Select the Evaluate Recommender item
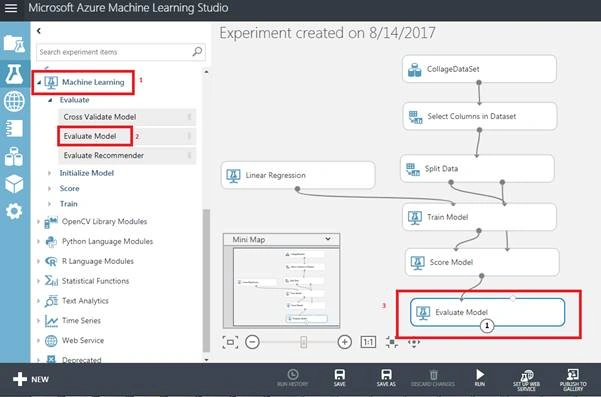Screen dimensions: 601x397 coord(127,156)
